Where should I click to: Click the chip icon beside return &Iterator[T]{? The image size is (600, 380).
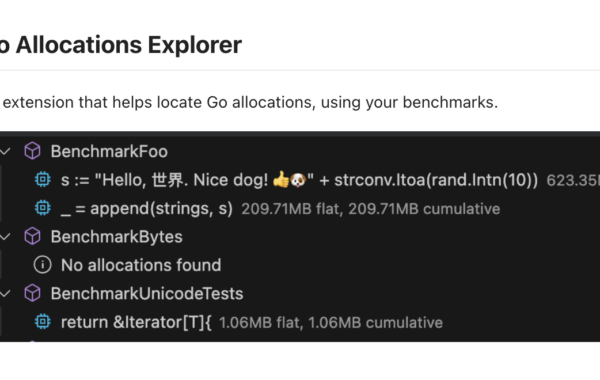click(42, 321)
